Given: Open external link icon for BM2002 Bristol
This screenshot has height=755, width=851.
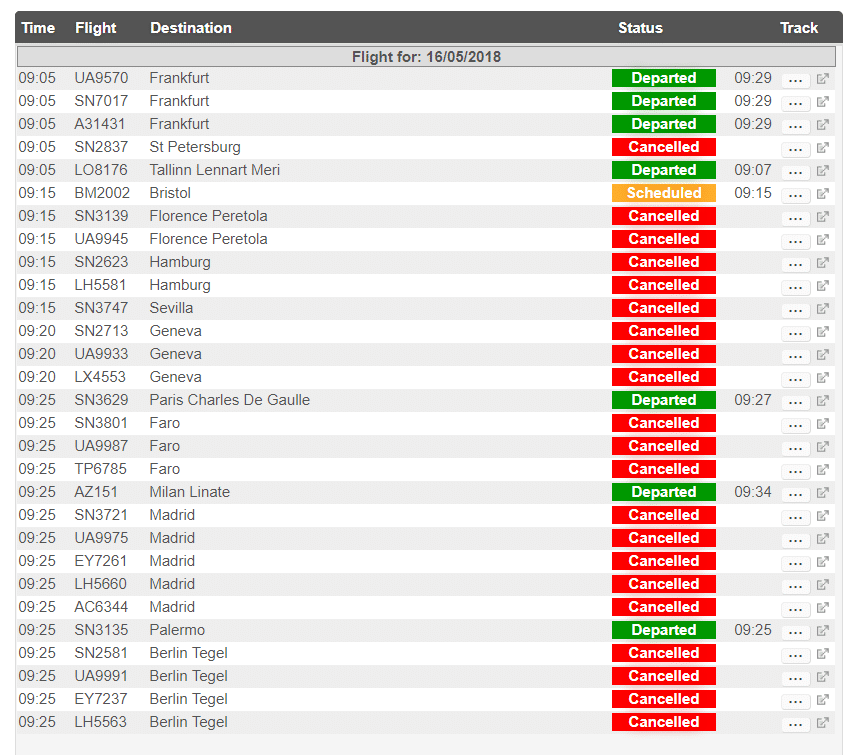Looking at the screenshot, I should (823, 194).
